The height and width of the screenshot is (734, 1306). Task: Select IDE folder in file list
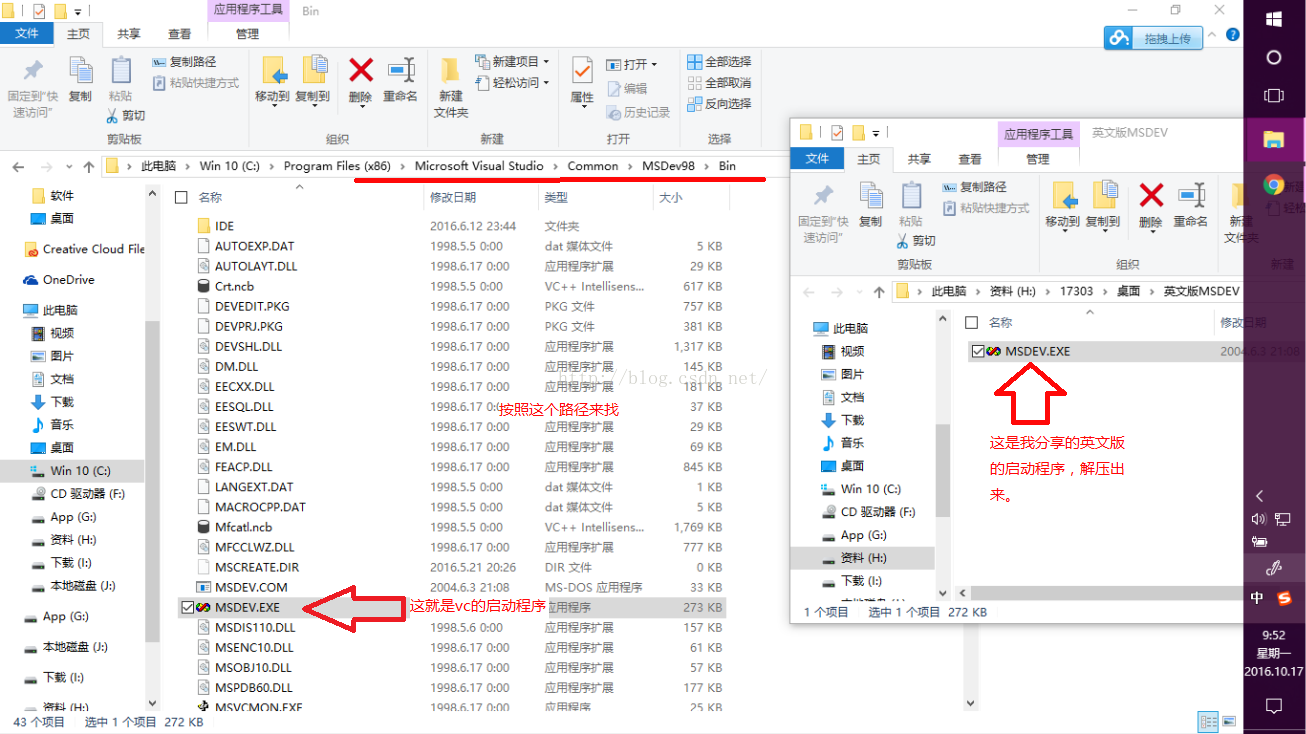451,226
